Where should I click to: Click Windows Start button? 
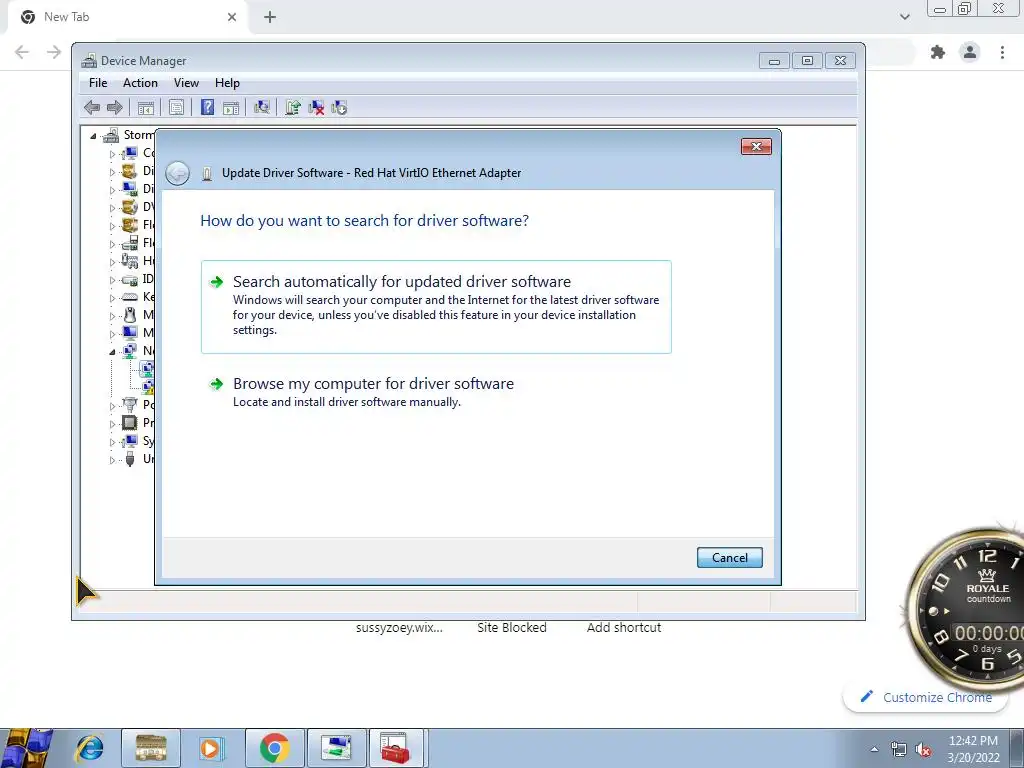click(27, 748)
